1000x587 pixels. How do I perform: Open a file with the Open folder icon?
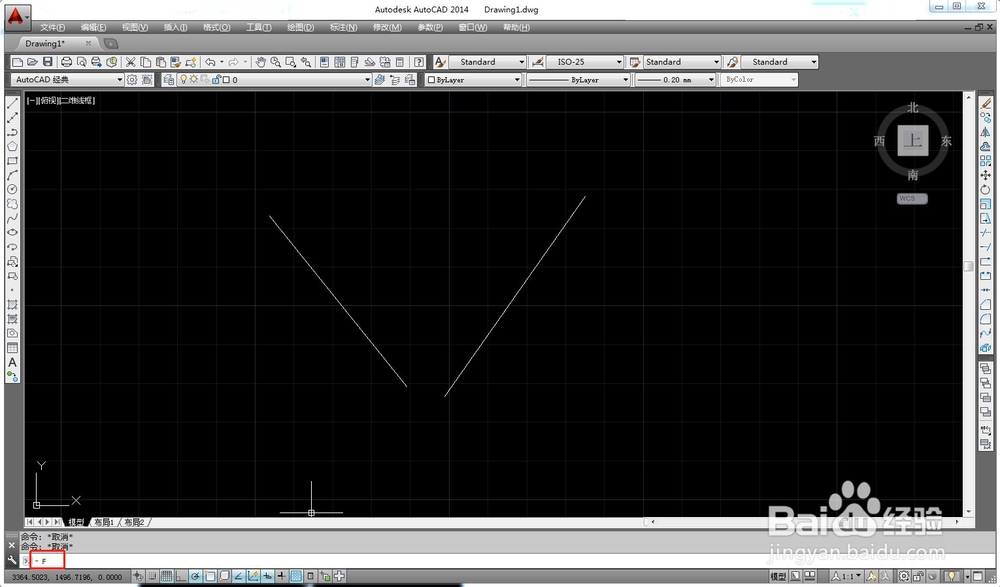click(32, 62)
